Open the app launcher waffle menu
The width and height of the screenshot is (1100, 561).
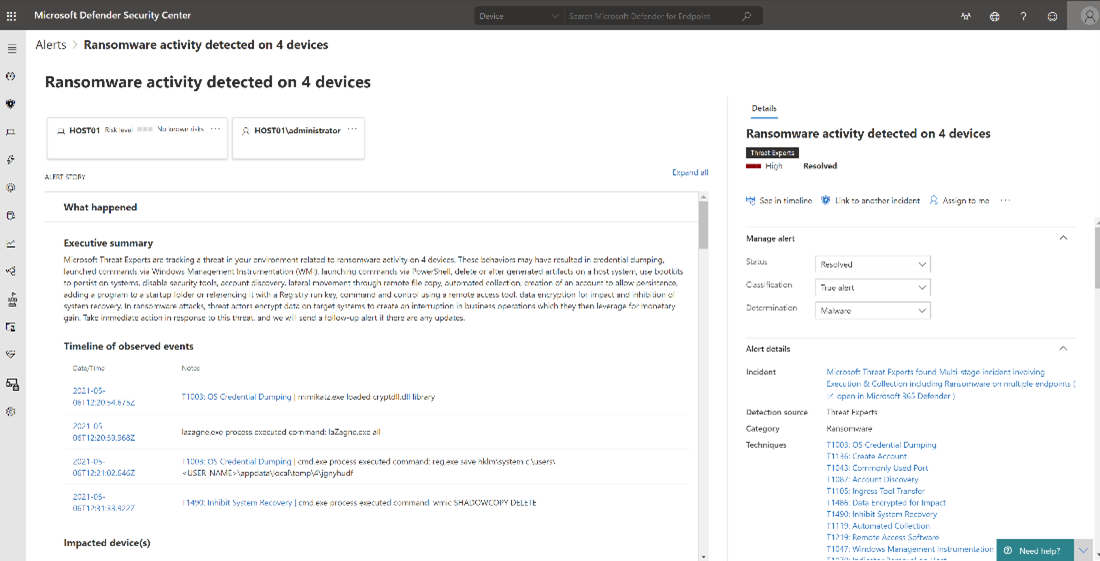coord(11,15)
